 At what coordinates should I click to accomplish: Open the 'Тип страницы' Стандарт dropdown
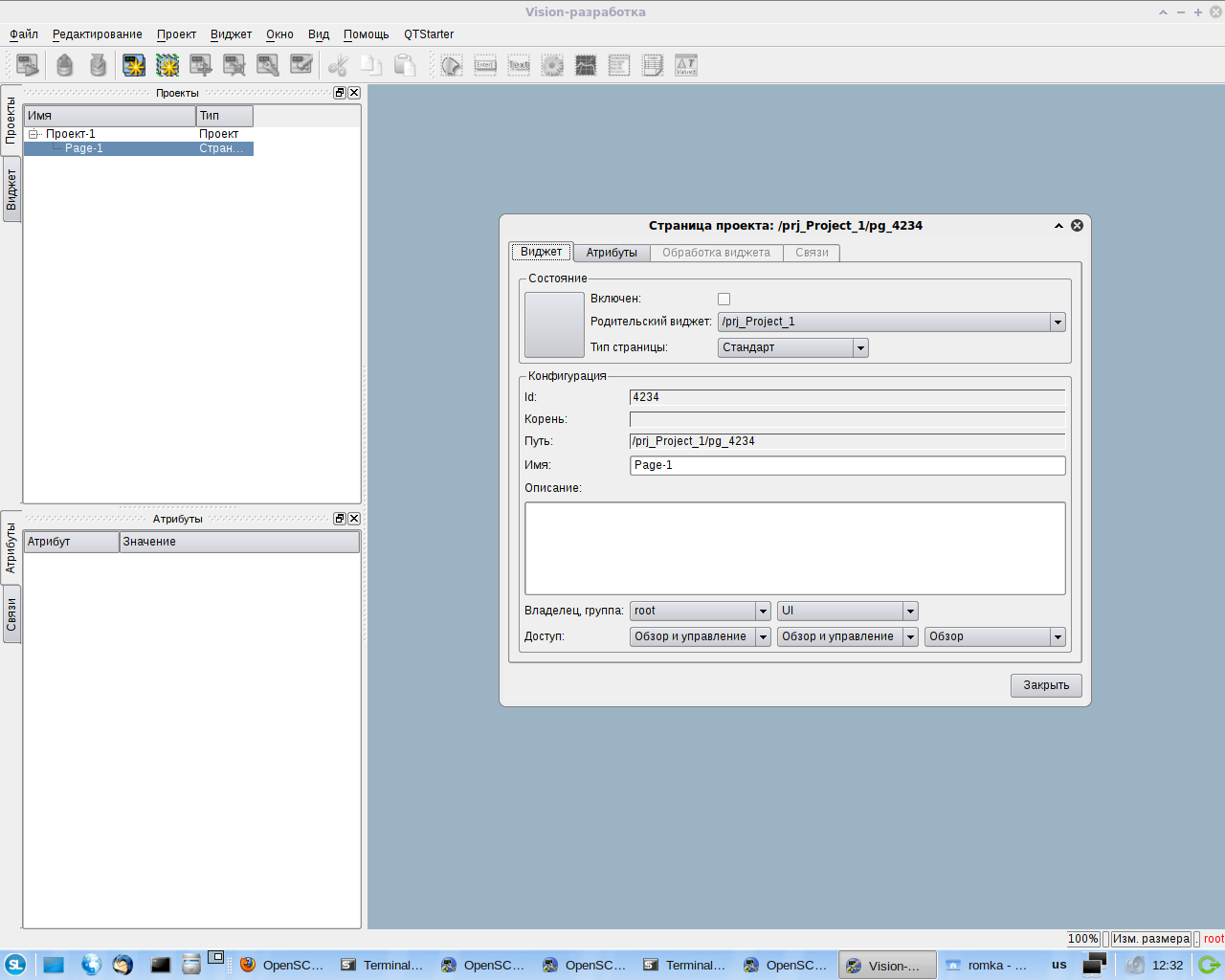(860, 348)
